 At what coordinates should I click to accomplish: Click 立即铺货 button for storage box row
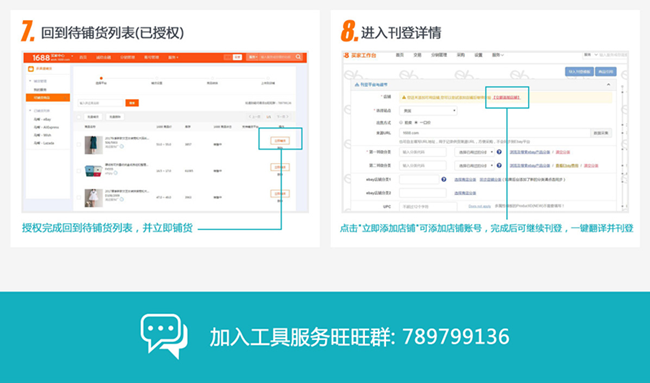coord(280,167)
